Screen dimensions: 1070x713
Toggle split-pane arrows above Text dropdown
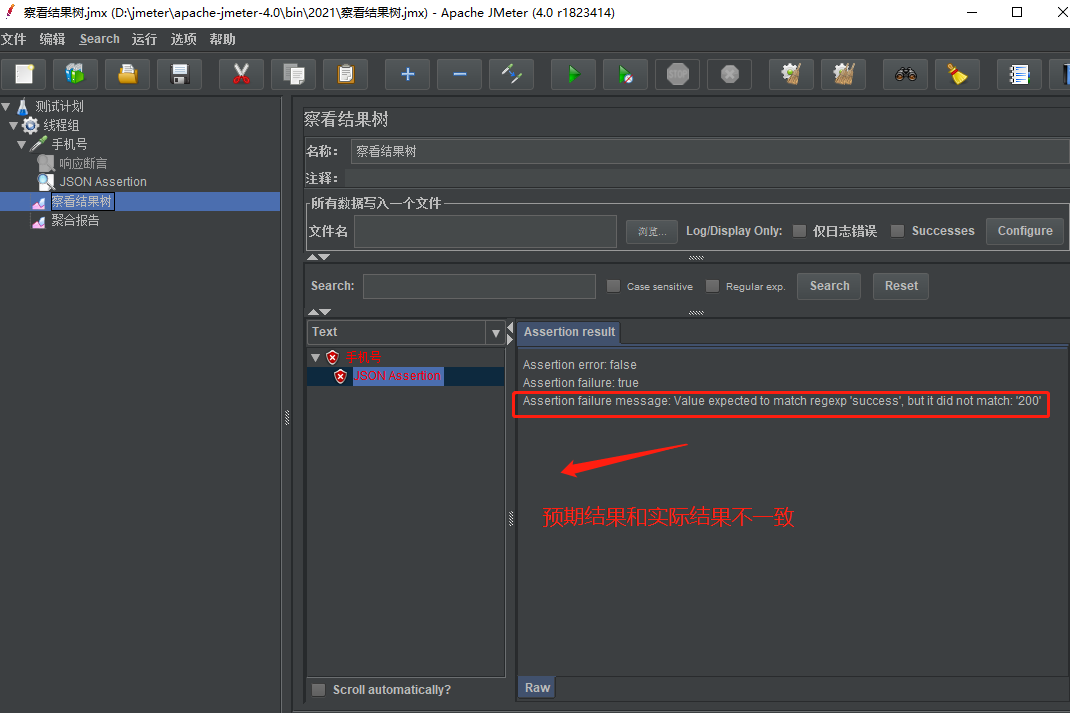point(319,312)
